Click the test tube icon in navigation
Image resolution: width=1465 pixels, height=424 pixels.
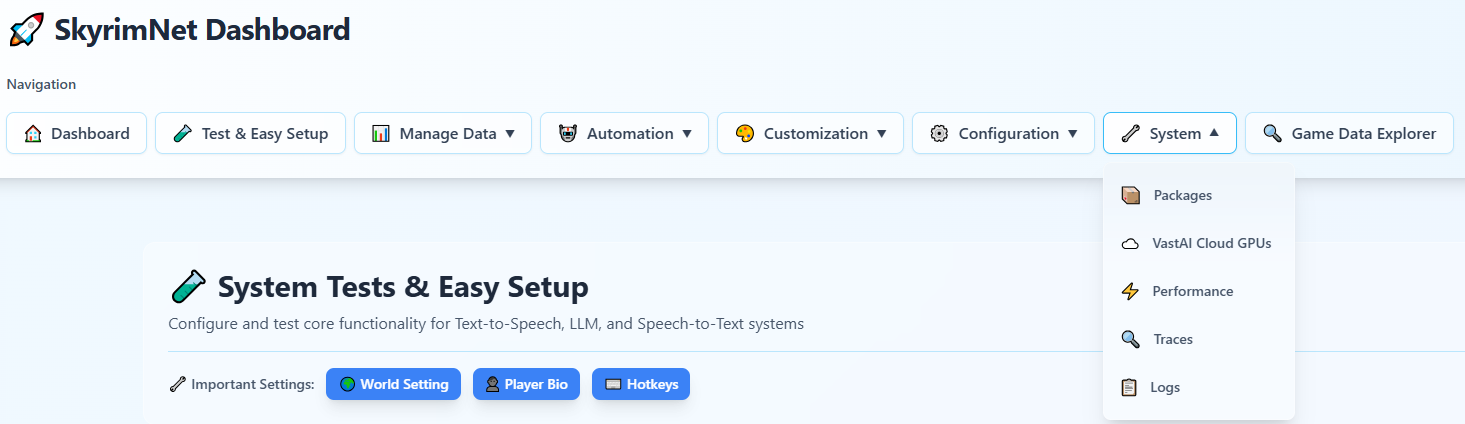click(182, 134)
